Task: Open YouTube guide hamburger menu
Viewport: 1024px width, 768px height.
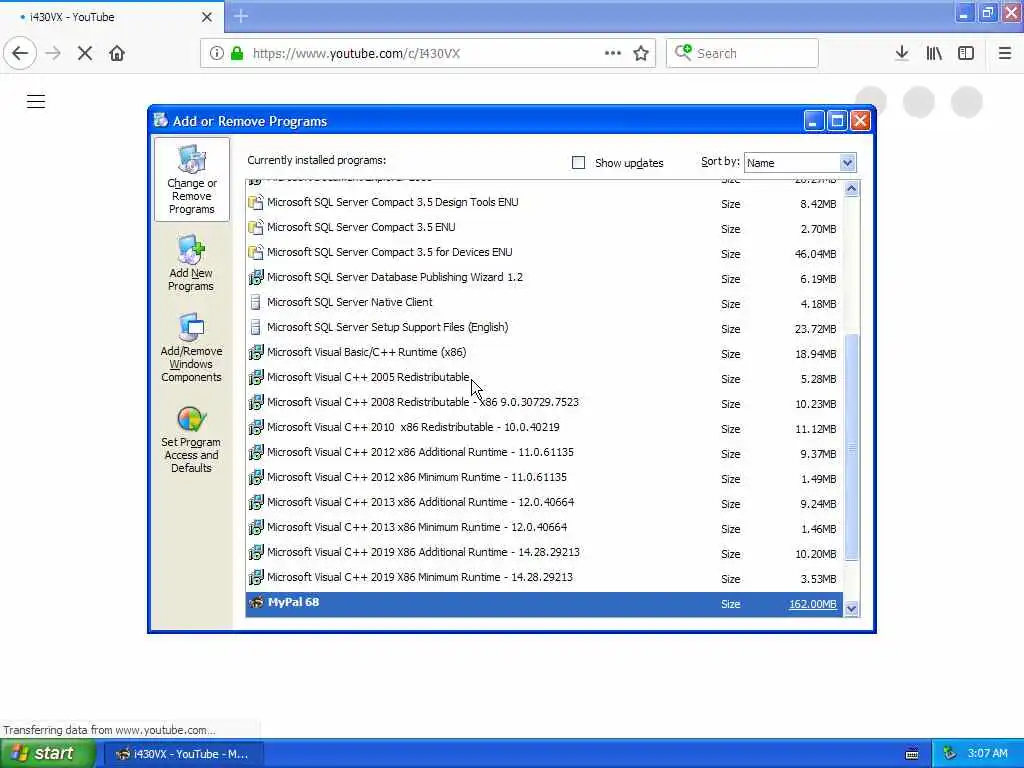Action: pos(36,102)
